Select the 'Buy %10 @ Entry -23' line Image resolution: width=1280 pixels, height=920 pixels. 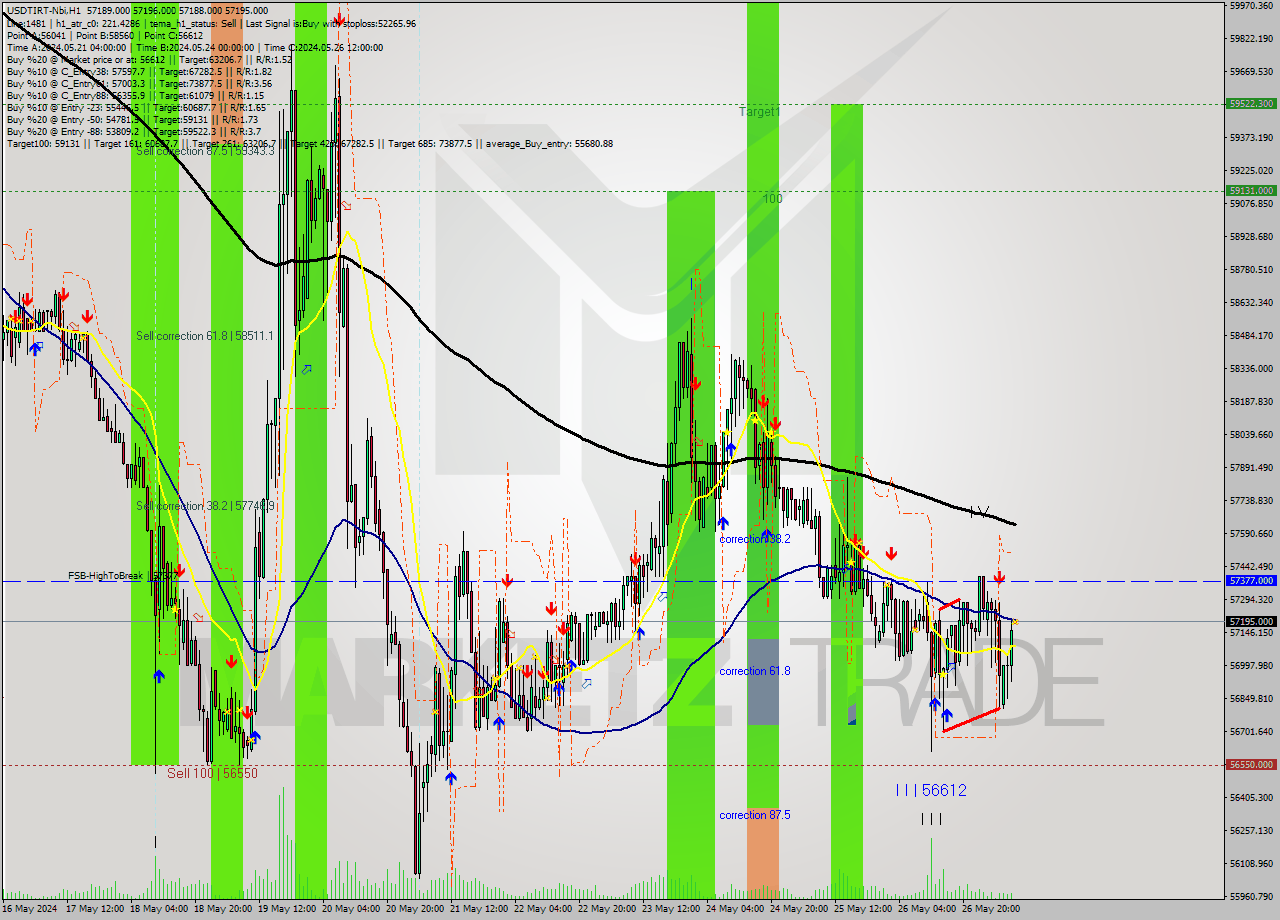(x=136, y=107)
